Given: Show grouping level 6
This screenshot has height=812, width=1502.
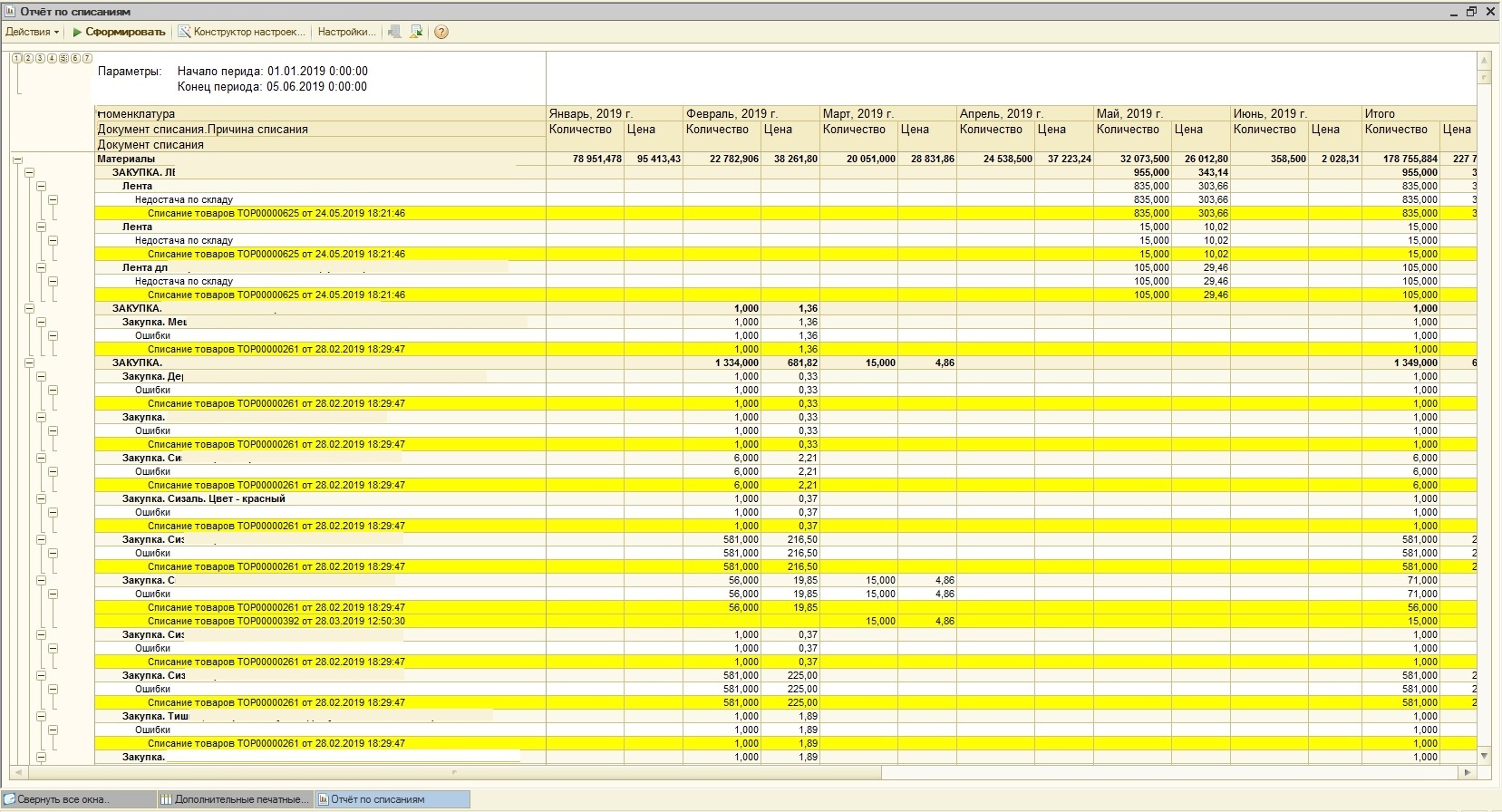Looking at the screenshot, I should (75, 58).
